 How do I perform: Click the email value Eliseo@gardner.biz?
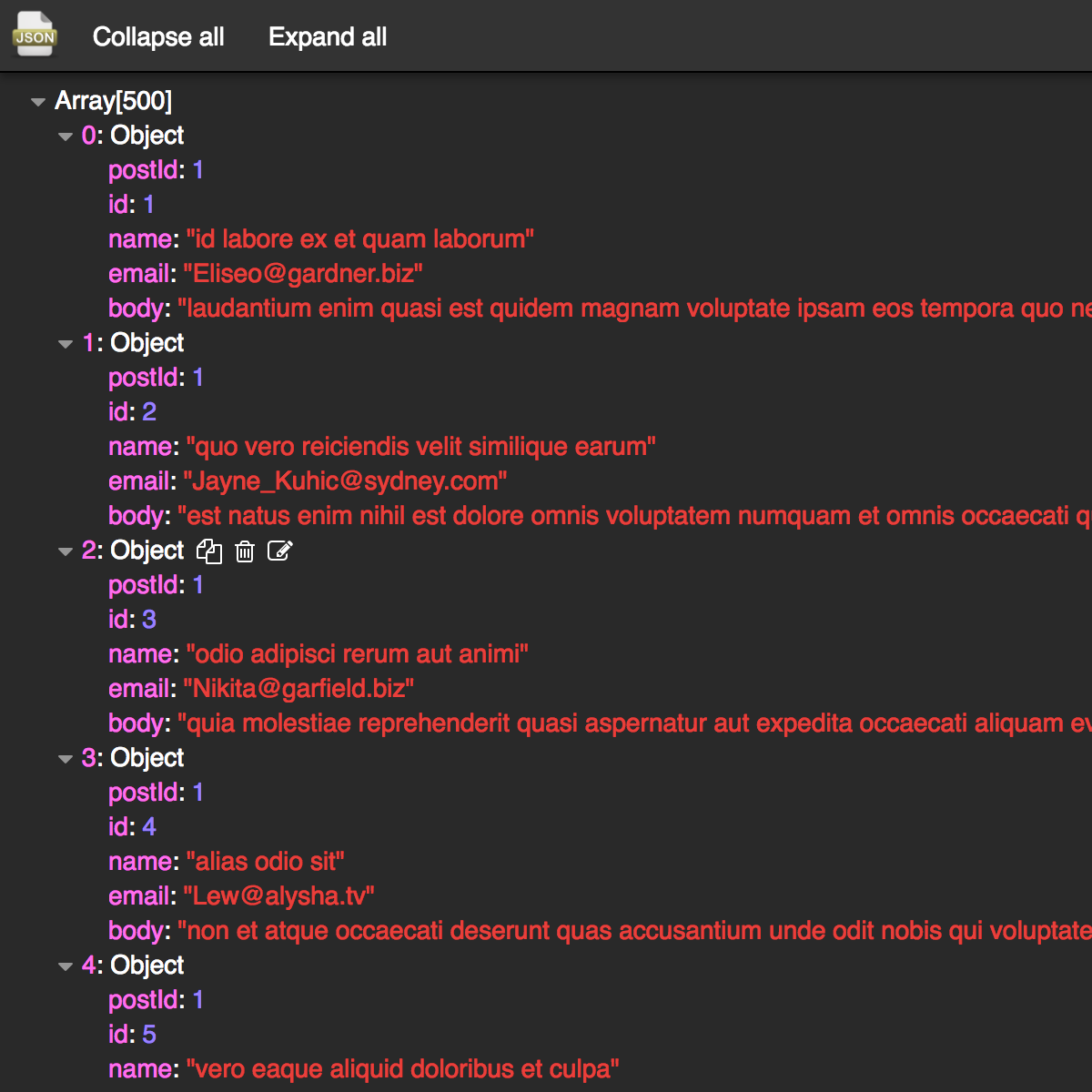pos(304,274)
